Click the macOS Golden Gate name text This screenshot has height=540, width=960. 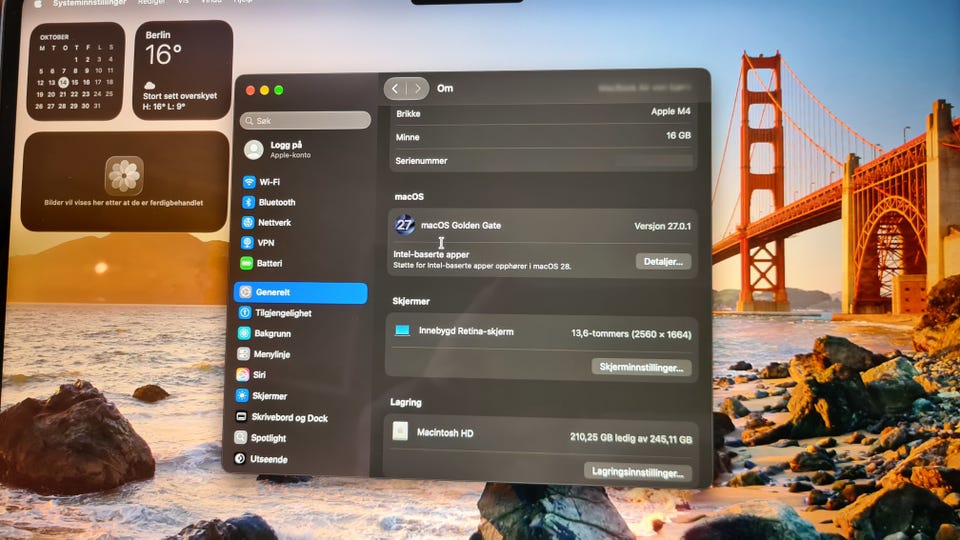tap(461, 225)
